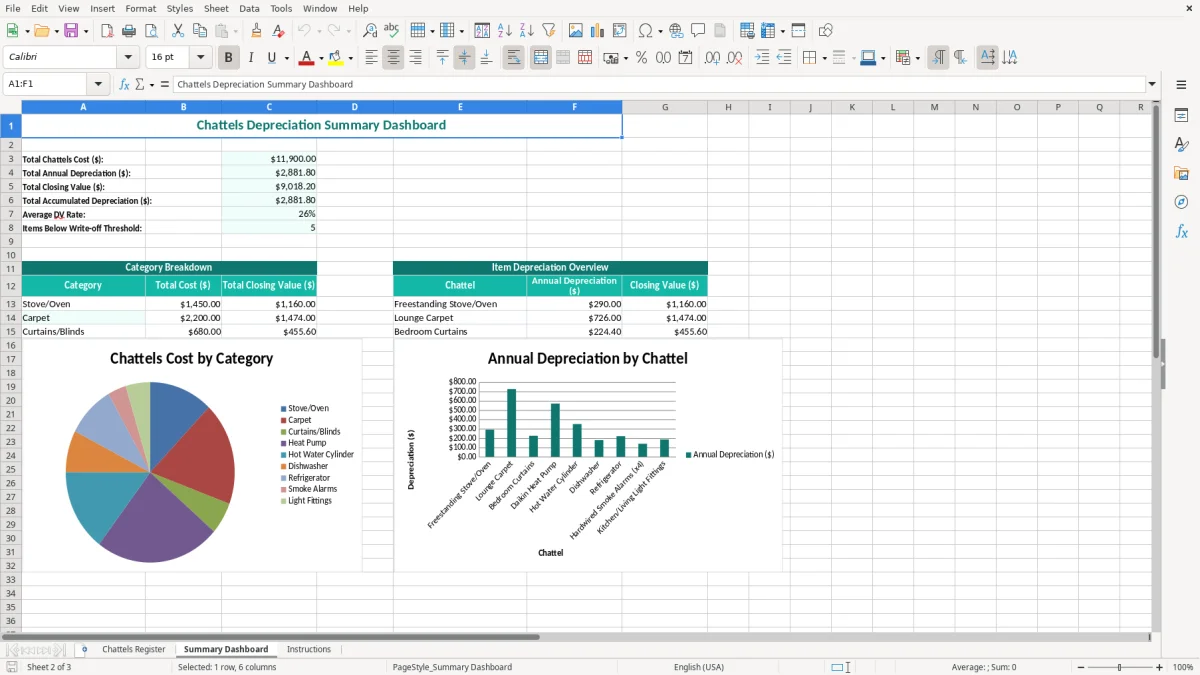Viewport: 1200px width, 675px height.
Task: Toggle Underline formatting
Action: [x=271, y=58]
